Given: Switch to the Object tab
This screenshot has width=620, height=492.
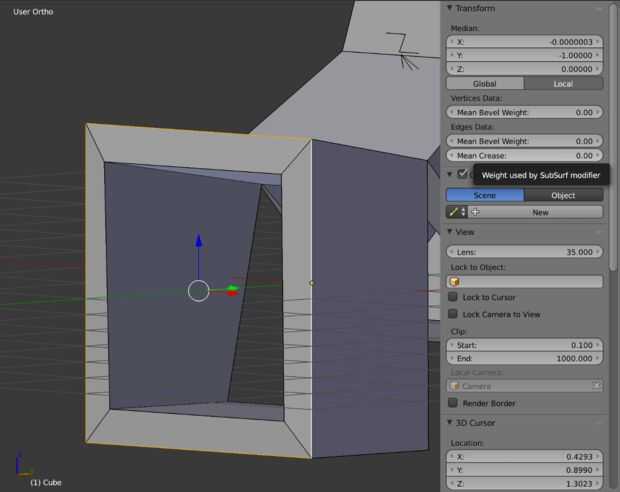Looking at the screenshot, I should [x=563, y=195].
